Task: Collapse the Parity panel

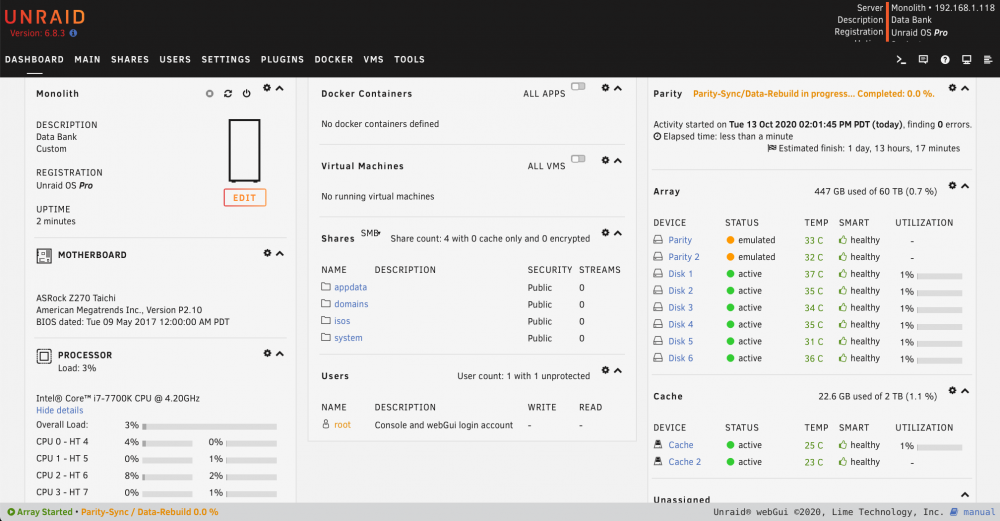Action: point(965,88)
